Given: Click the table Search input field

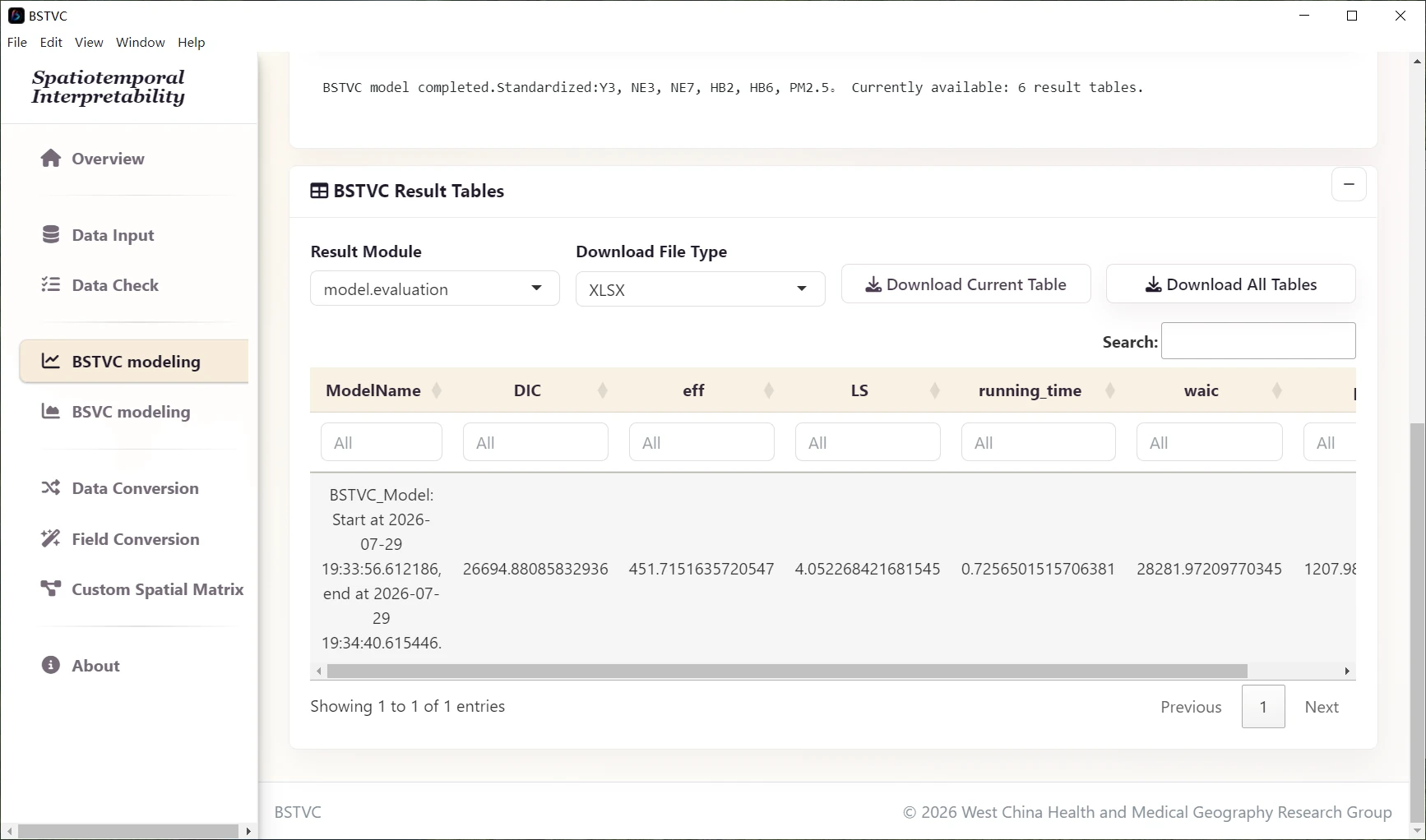Looking at the screenshot, I should click(x=1258, y=341).
